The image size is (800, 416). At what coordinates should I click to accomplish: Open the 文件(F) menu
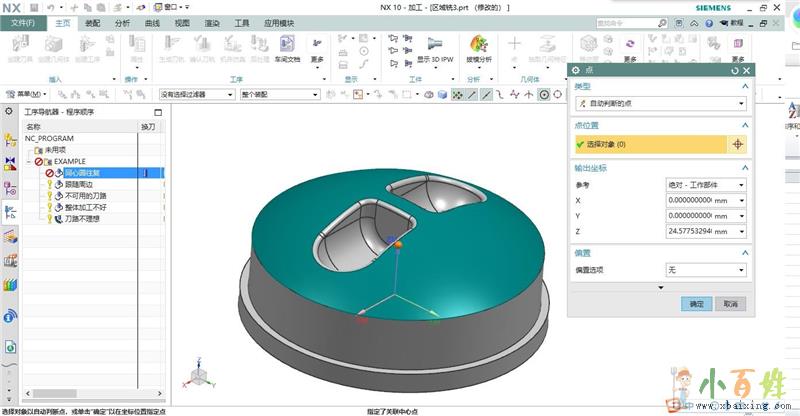point(20,22)
